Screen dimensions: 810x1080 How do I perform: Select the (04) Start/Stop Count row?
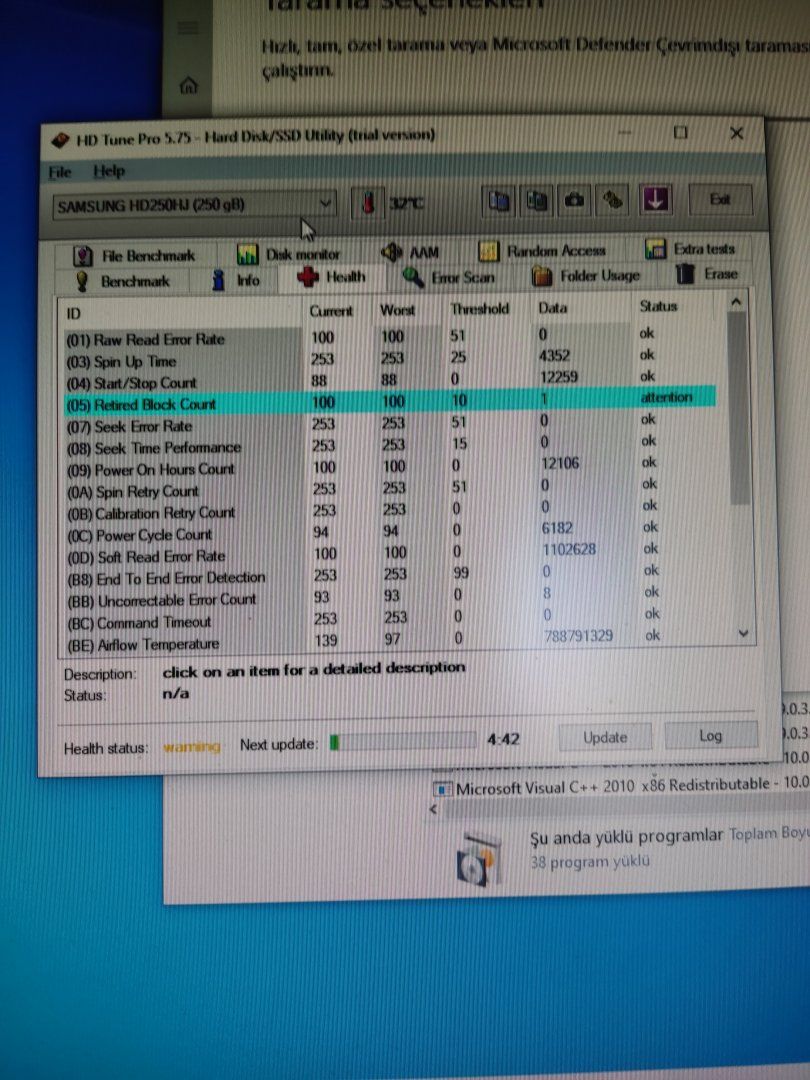[x=390, y=380]
